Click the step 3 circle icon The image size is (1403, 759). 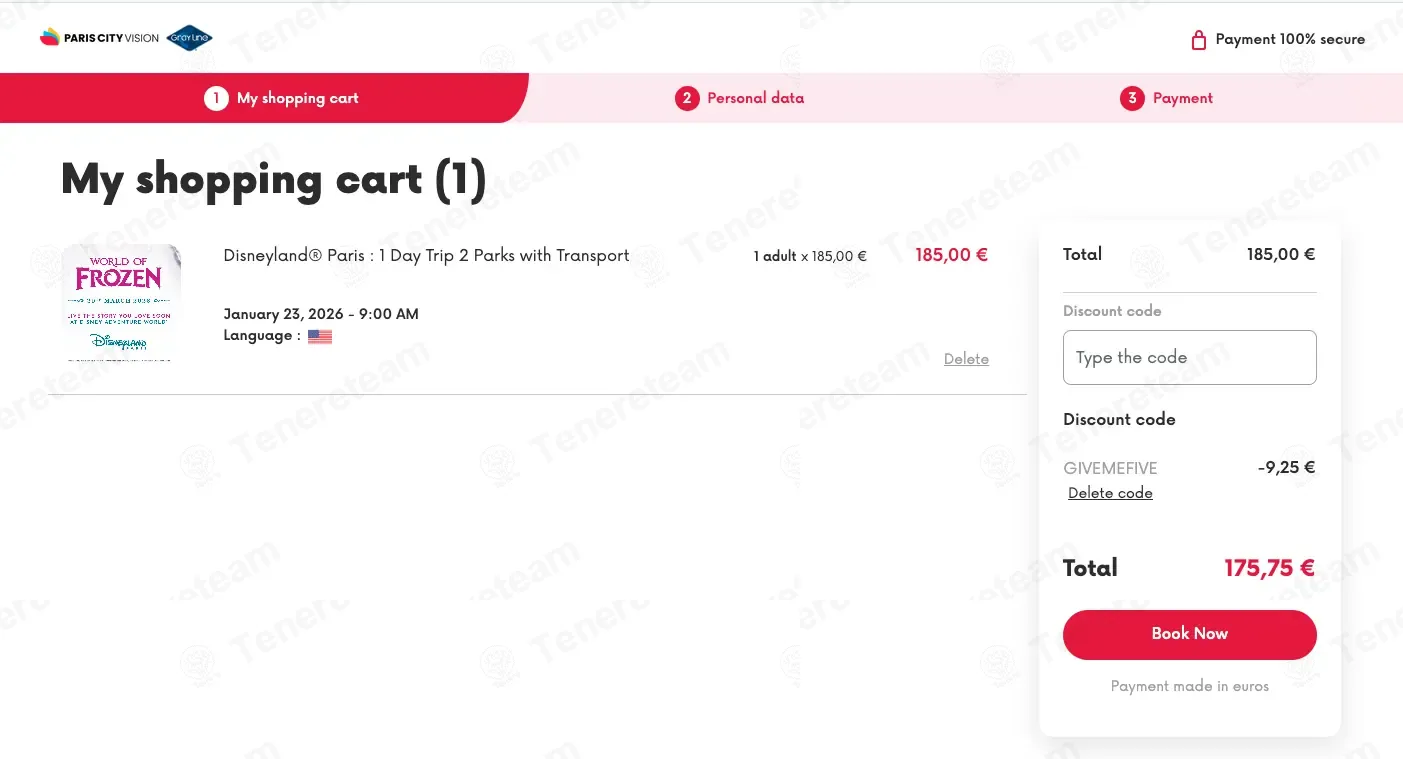point(1132,98)
